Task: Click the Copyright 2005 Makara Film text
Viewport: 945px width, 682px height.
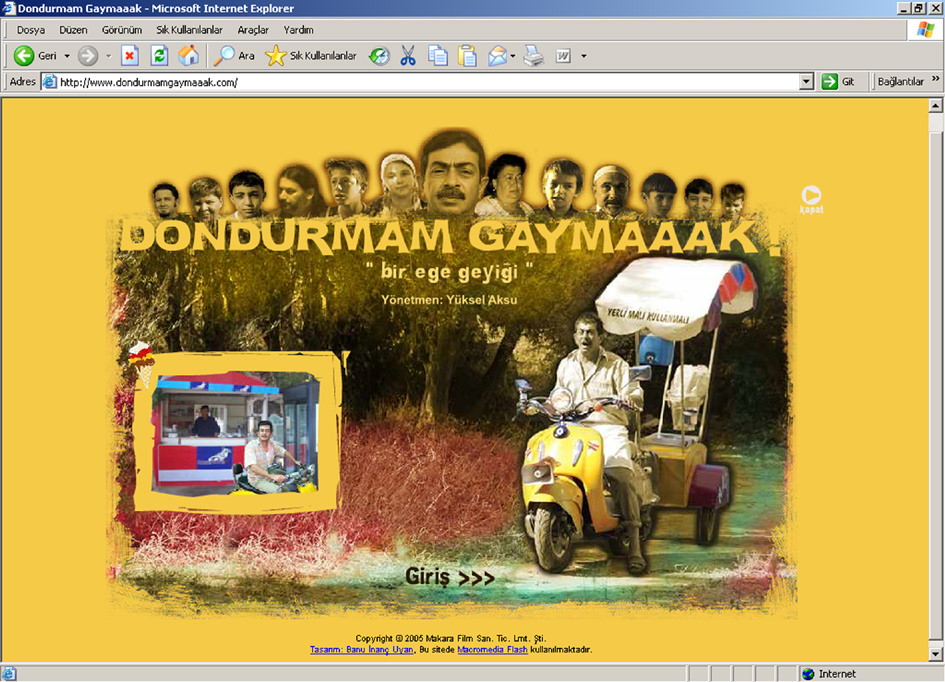Action: pos(451,638)
